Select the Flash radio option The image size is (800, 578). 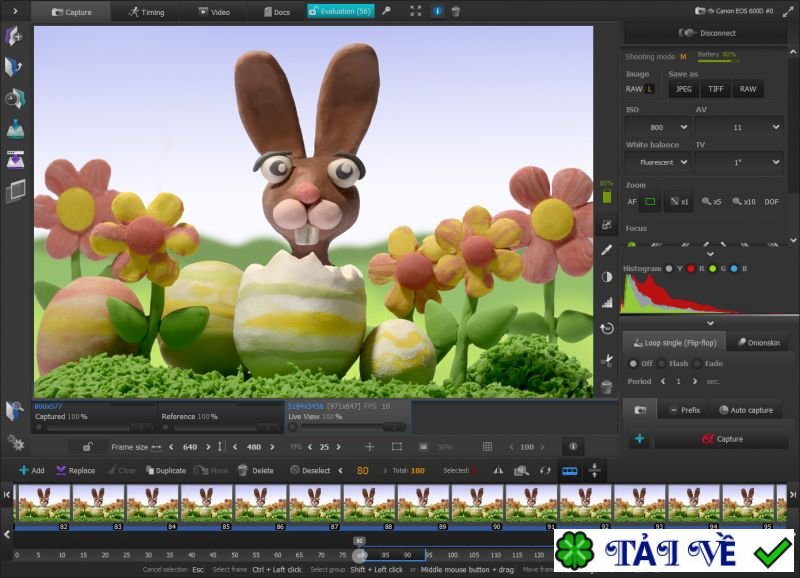click(x=661, y=364)
